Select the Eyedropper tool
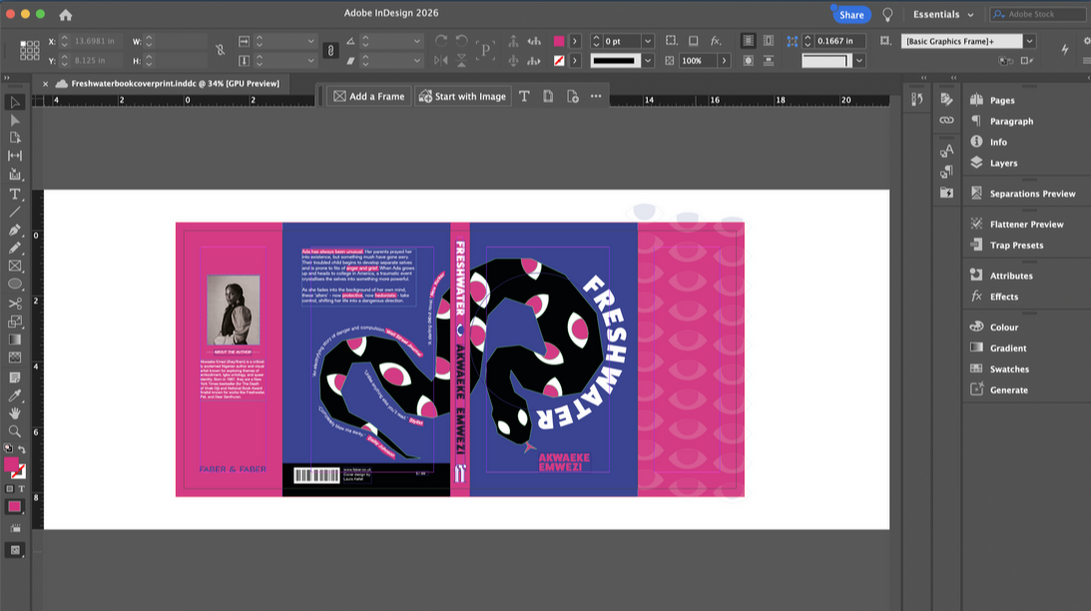Image resolution: width=1091 pixels, height=611 pixels. click(15, 395)
